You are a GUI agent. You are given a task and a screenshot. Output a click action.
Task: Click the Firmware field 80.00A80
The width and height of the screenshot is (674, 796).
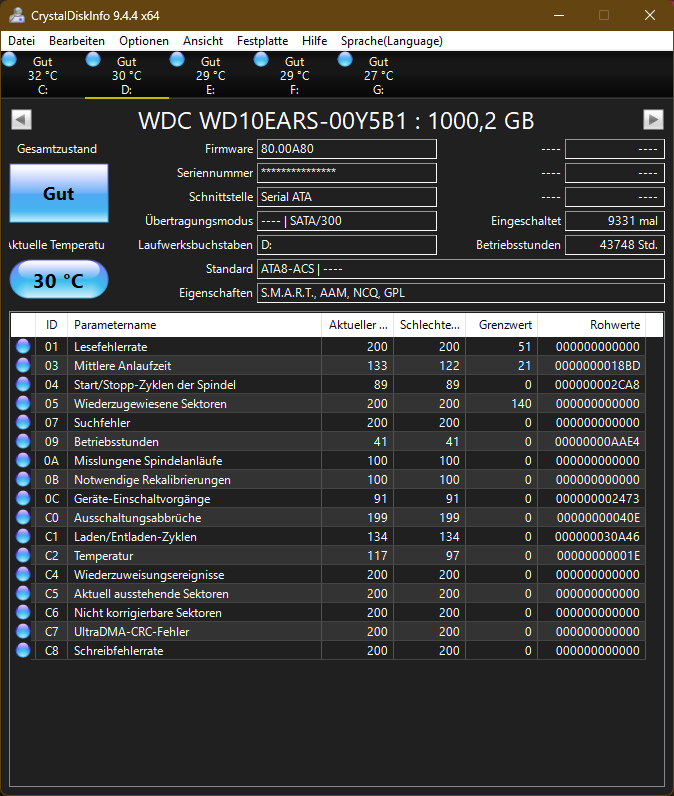[x=347, y=149]
